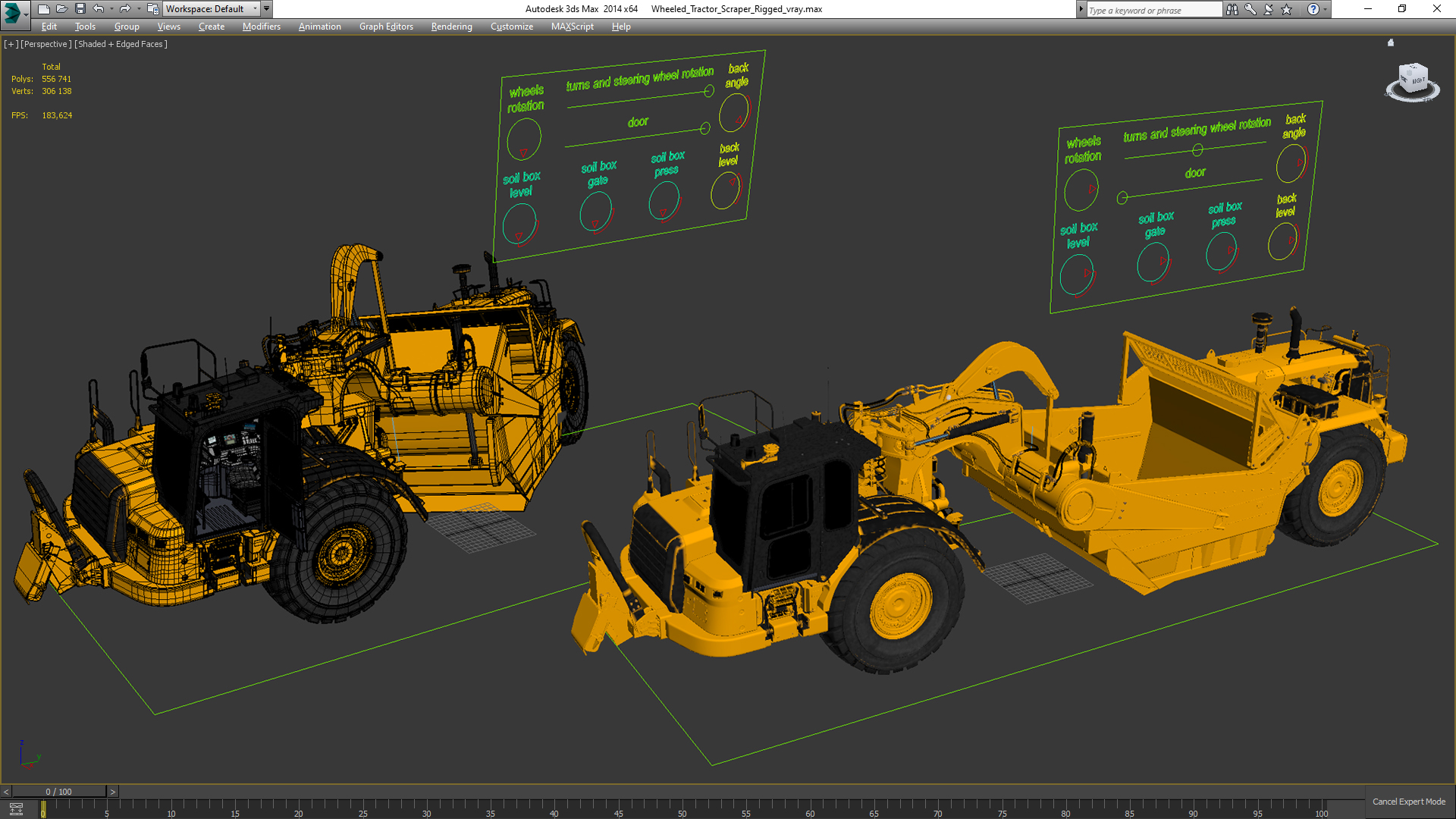1456x819 pixels.
Task: Click the left panel's wheels rotation dial
Action: 524,139
